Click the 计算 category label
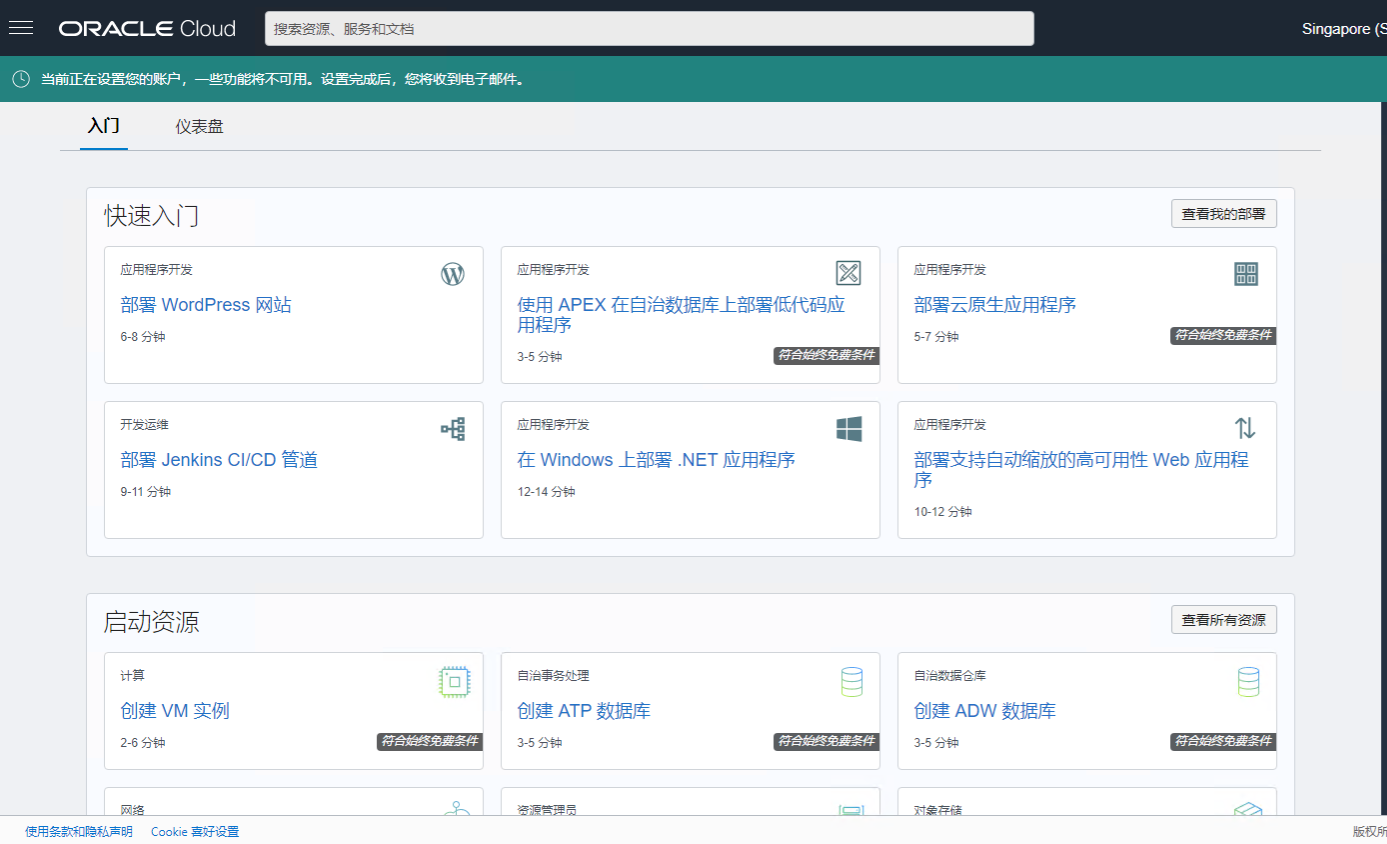This screenshot has height=844, width=1387. 132,676
